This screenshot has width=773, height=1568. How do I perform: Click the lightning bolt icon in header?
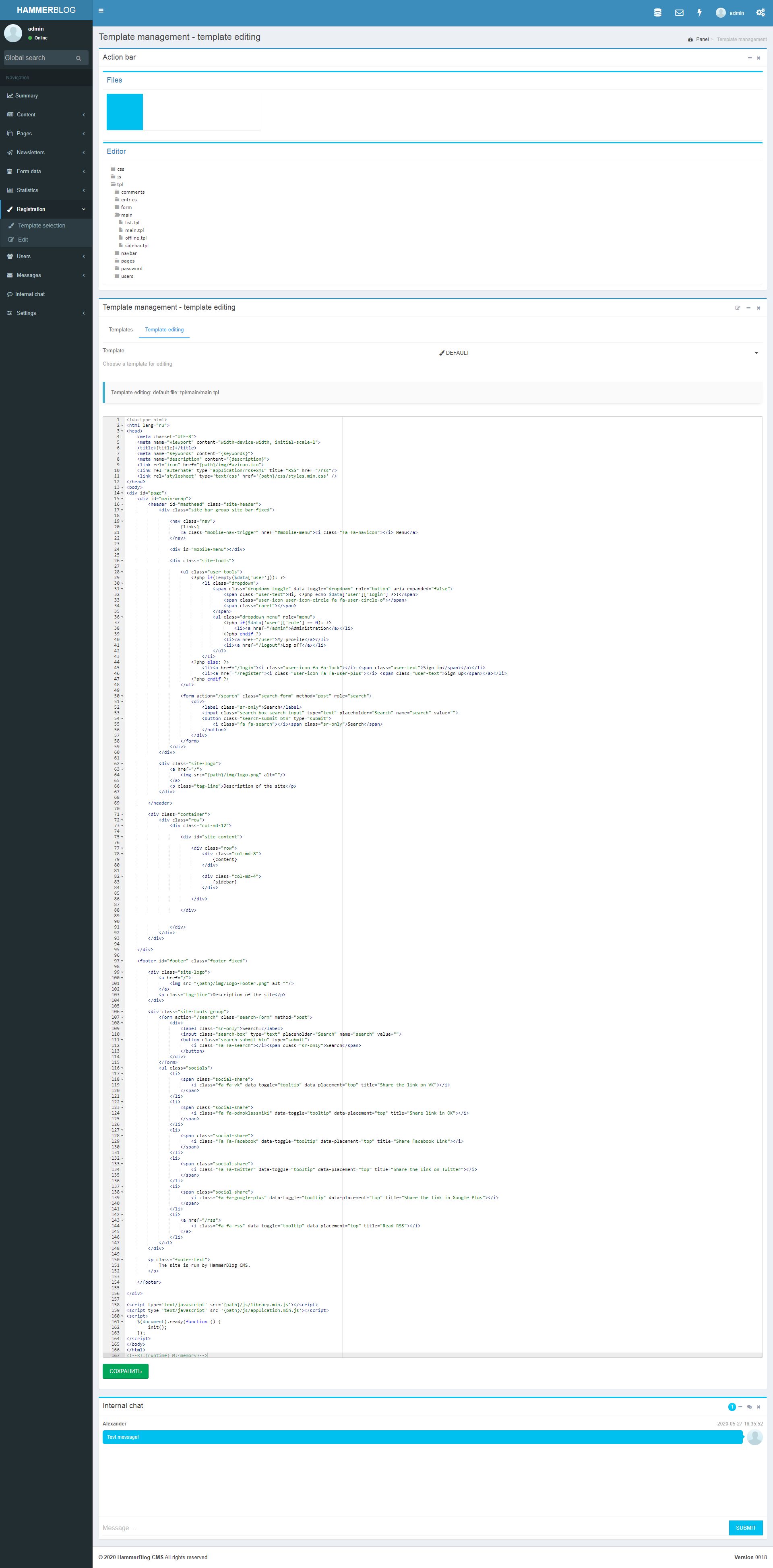point(699,12)
